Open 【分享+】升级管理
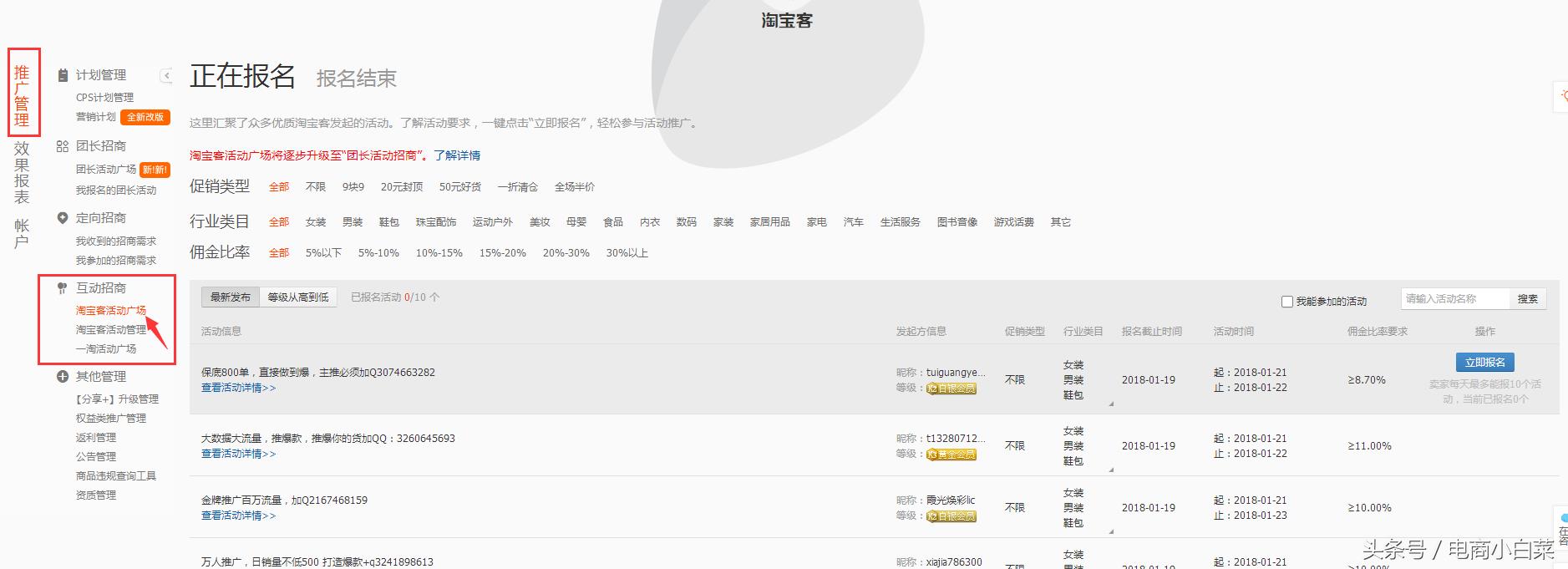 coord(117,399)
